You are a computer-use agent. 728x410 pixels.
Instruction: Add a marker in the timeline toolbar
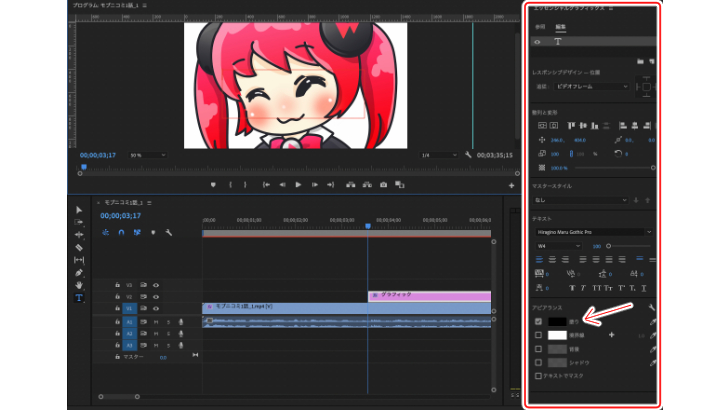pos(153,232)
